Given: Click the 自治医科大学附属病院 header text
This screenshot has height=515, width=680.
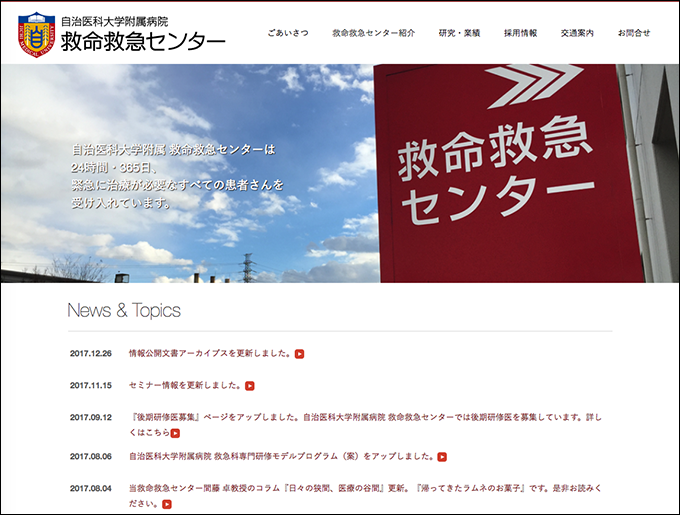Looking at the screenshot, I should (x=114, y=21).
